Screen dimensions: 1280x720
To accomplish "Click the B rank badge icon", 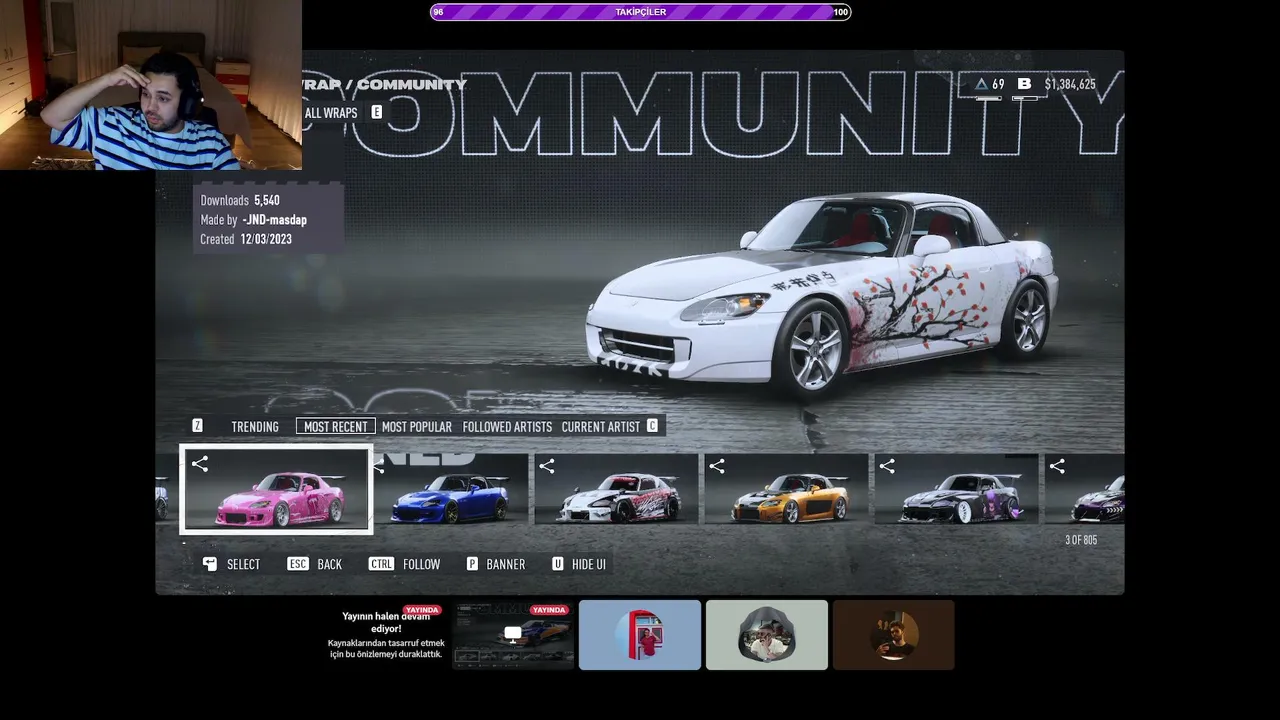I will (1024, 84).
